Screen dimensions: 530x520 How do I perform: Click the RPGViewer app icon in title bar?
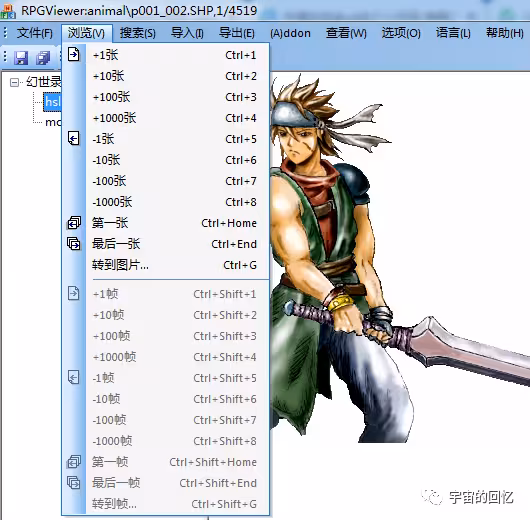(8, 11)
